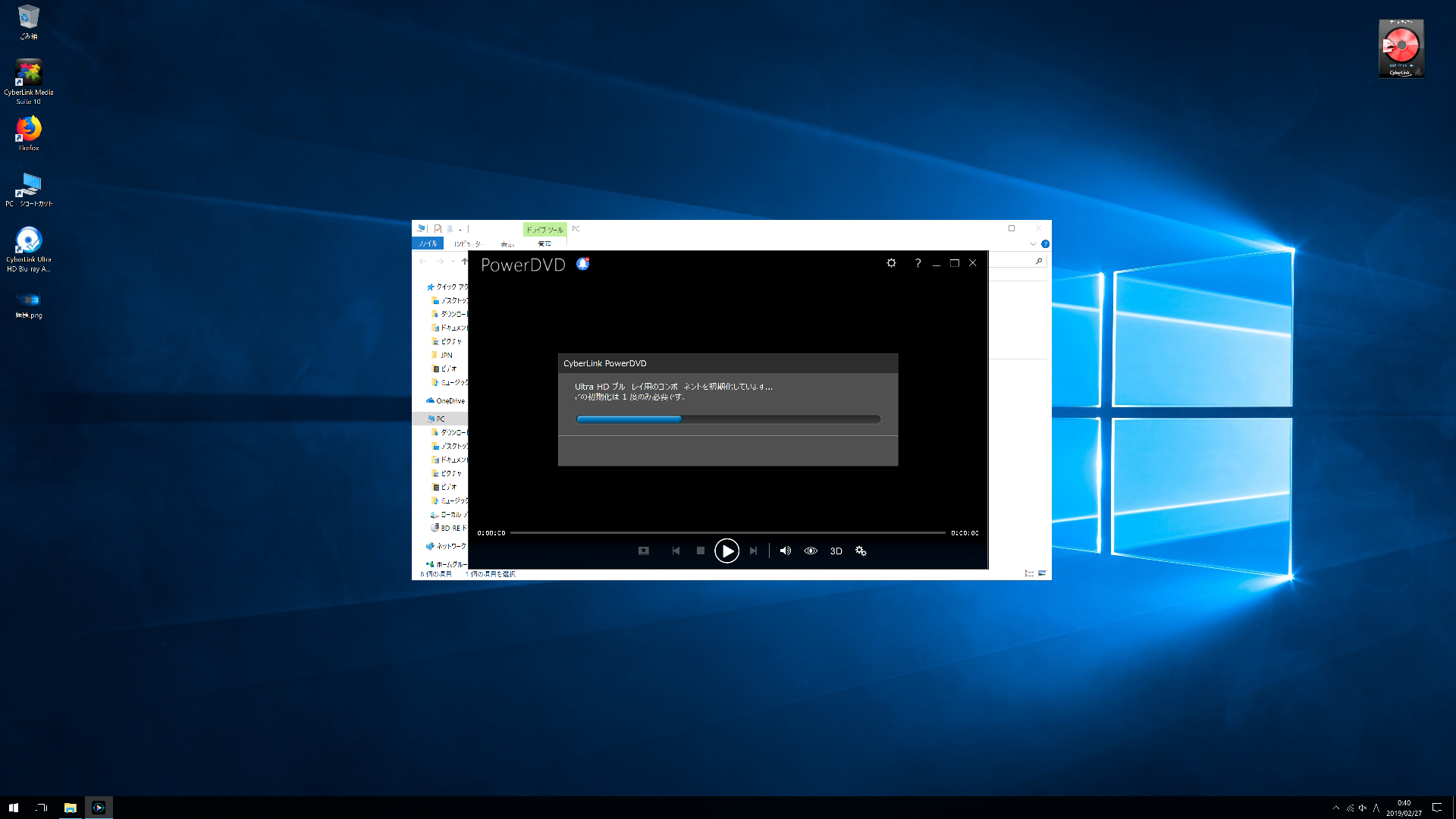The width and height of the screenshot is (1456, 819).
Task: Open the PowerDVD notification bell
Action: click(582, 264)
